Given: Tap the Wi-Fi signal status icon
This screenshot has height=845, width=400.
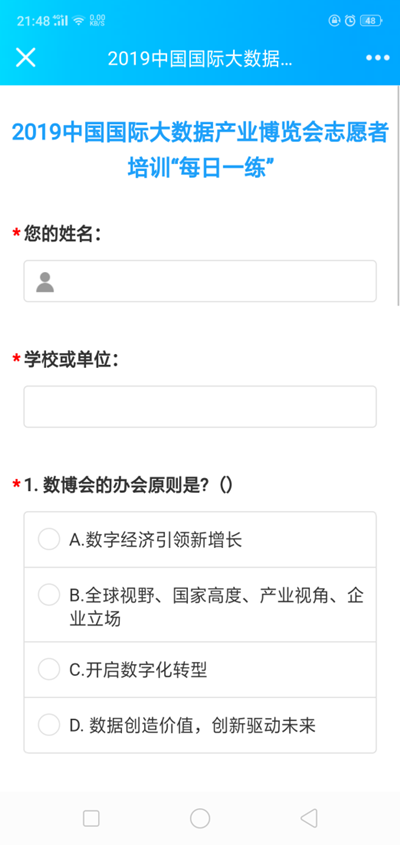Looking at the screenshot, I should 79,20.
